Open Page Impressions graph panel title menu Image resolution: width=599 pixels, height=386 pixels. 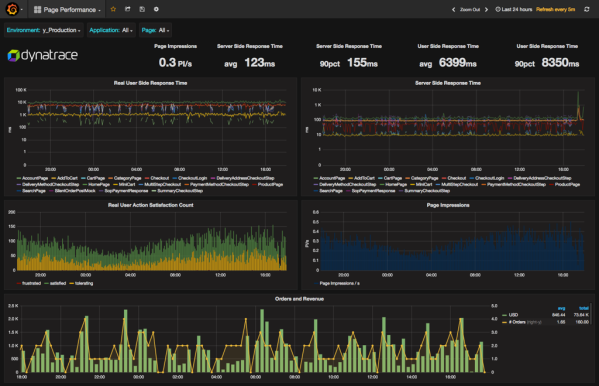tap(448, 205)
